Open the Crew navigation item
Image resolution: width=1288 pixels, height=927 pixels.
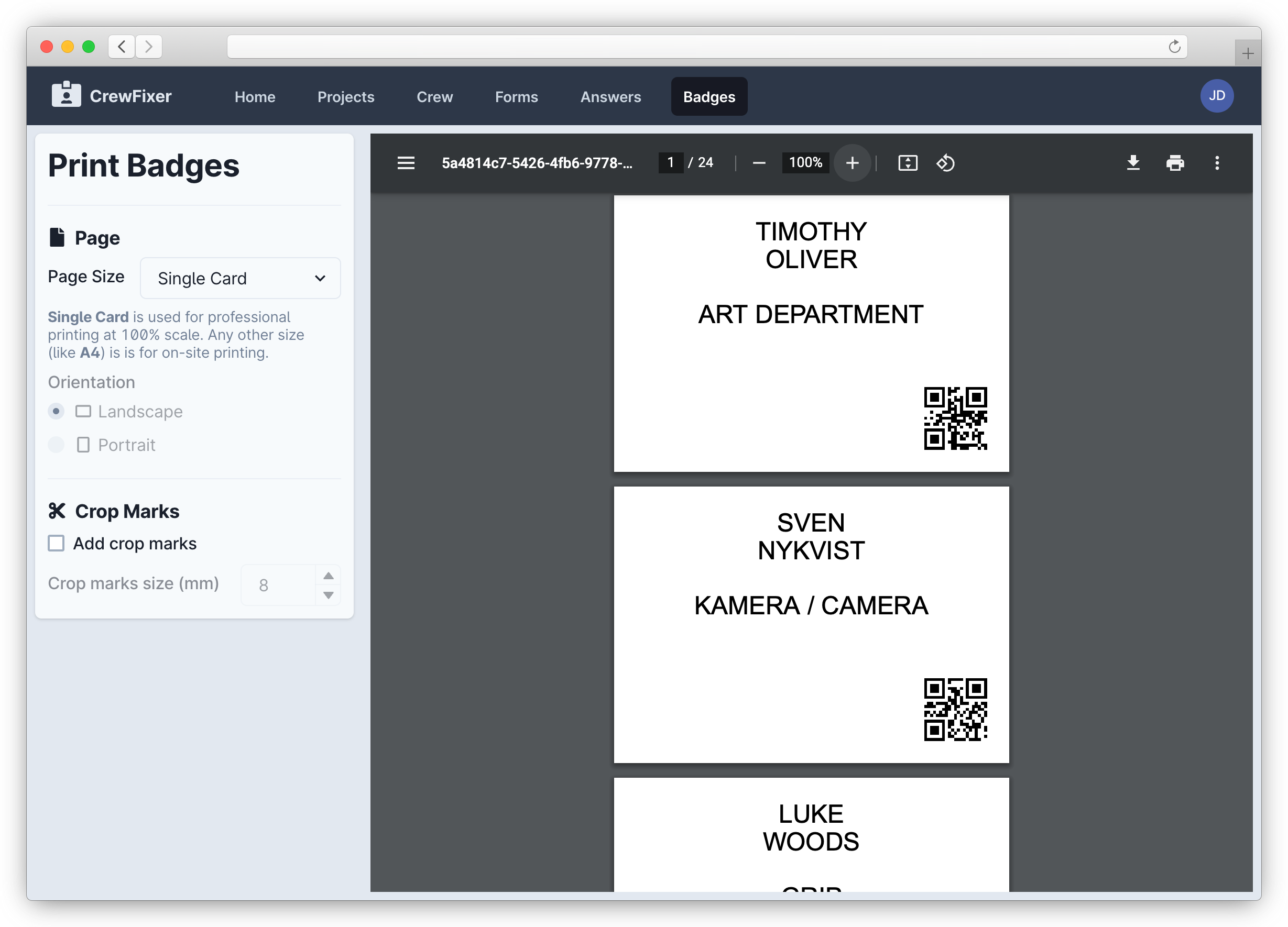434,97
